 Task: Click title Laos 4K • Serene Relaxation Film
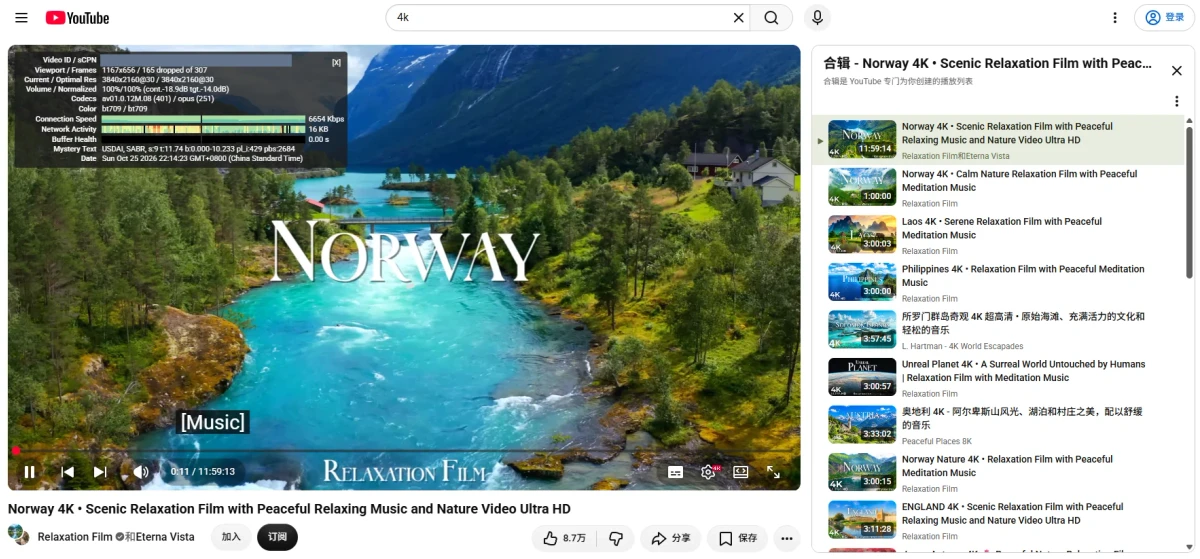tap(1001, 228)
